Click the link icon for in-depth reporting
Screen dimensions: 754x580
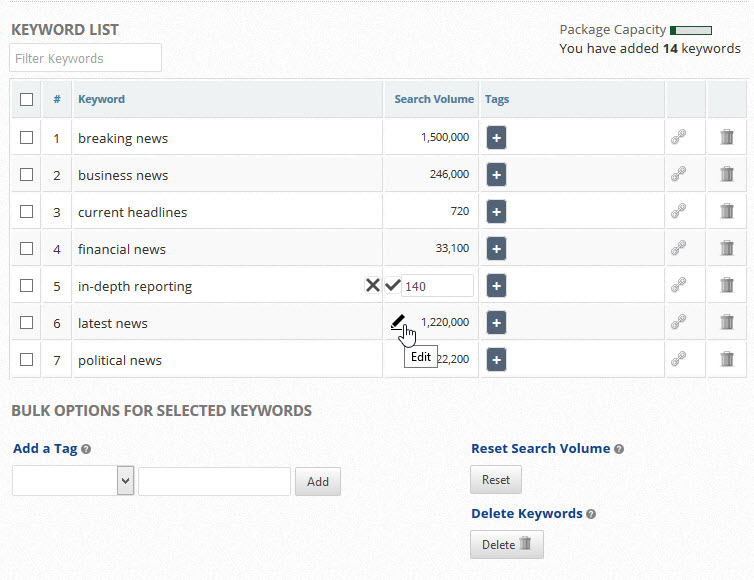tap(678, 286)
